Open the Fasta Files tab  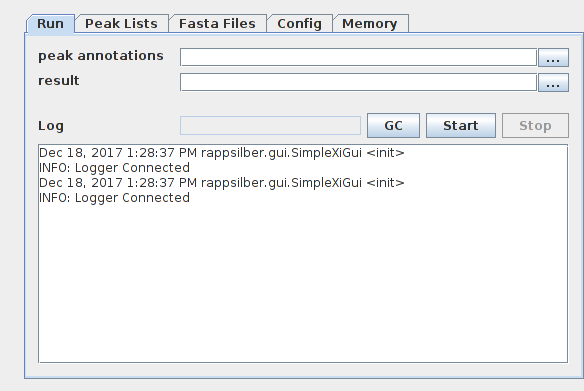tap(218, 24)
